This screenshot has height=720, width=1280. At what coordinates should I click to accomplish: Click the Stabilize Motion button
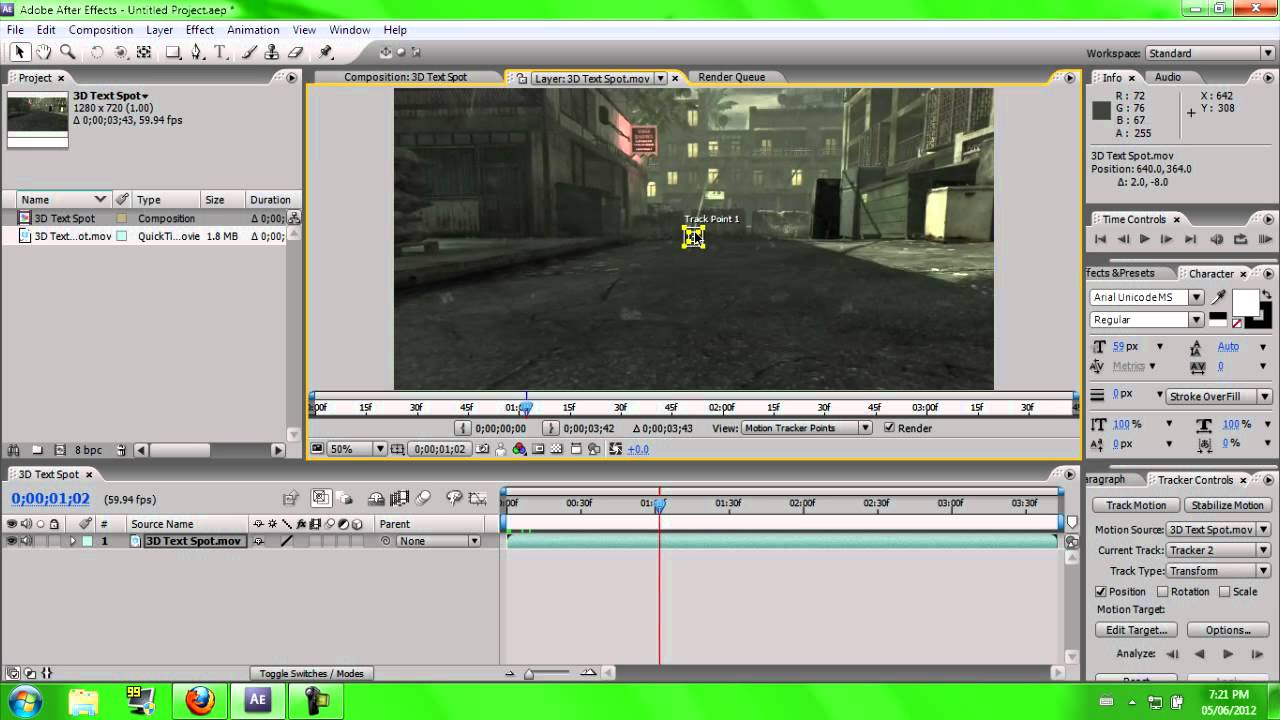(x=1227, y=505)
